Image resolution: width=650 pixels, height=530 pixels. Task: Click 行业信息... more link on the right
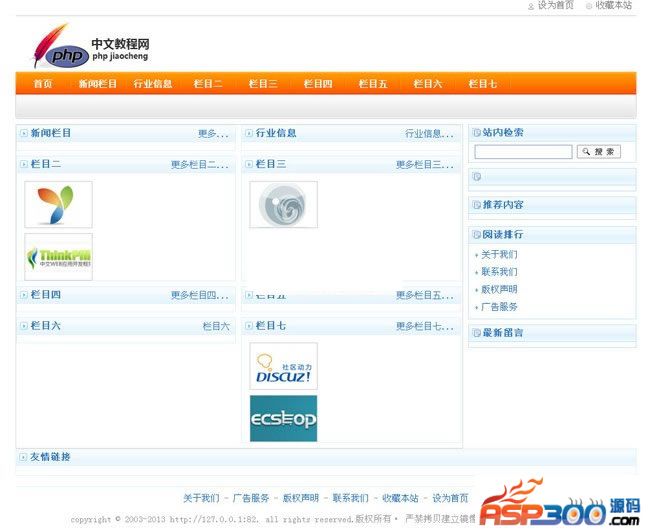click(x=429, y=134)
